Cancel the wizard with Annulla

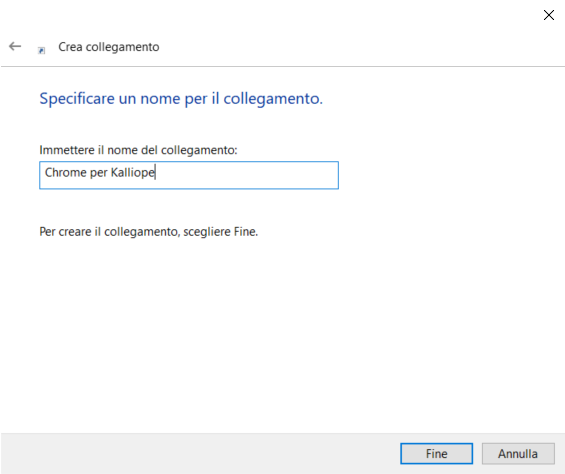(518, 453)
